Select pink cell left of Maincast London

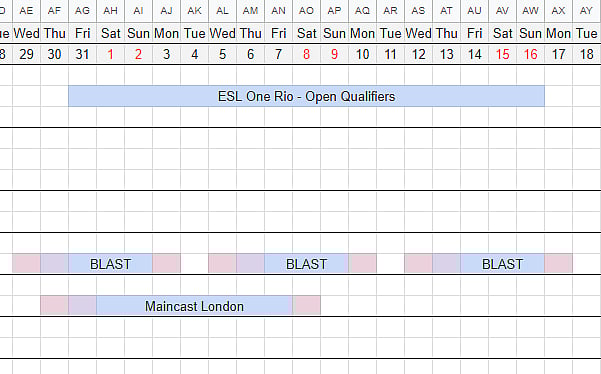(54, 306)
